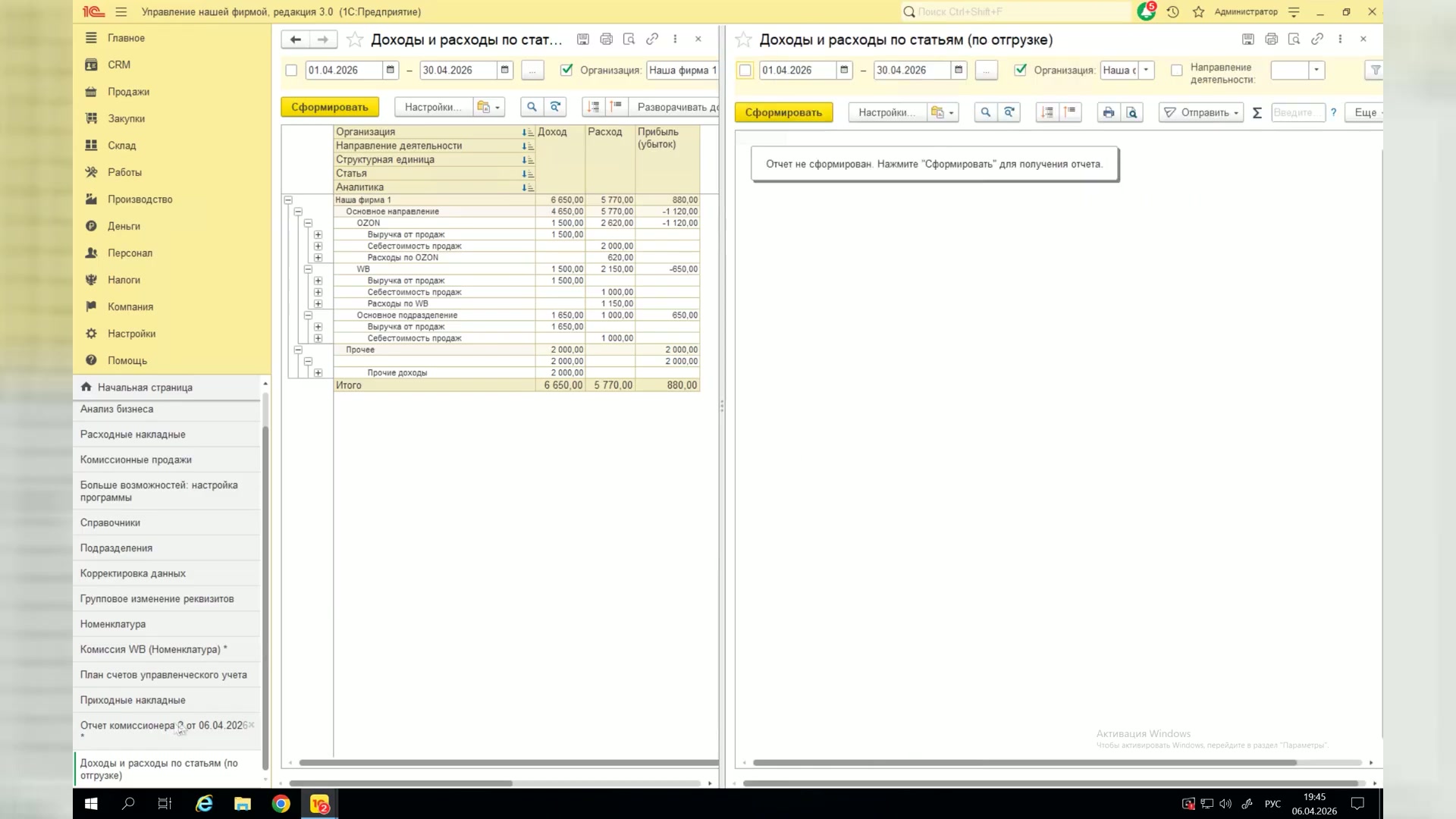Enable the Направление деятельности checkbox
This screenshot has width=1456, height=819.
(x=1177, y=71)
